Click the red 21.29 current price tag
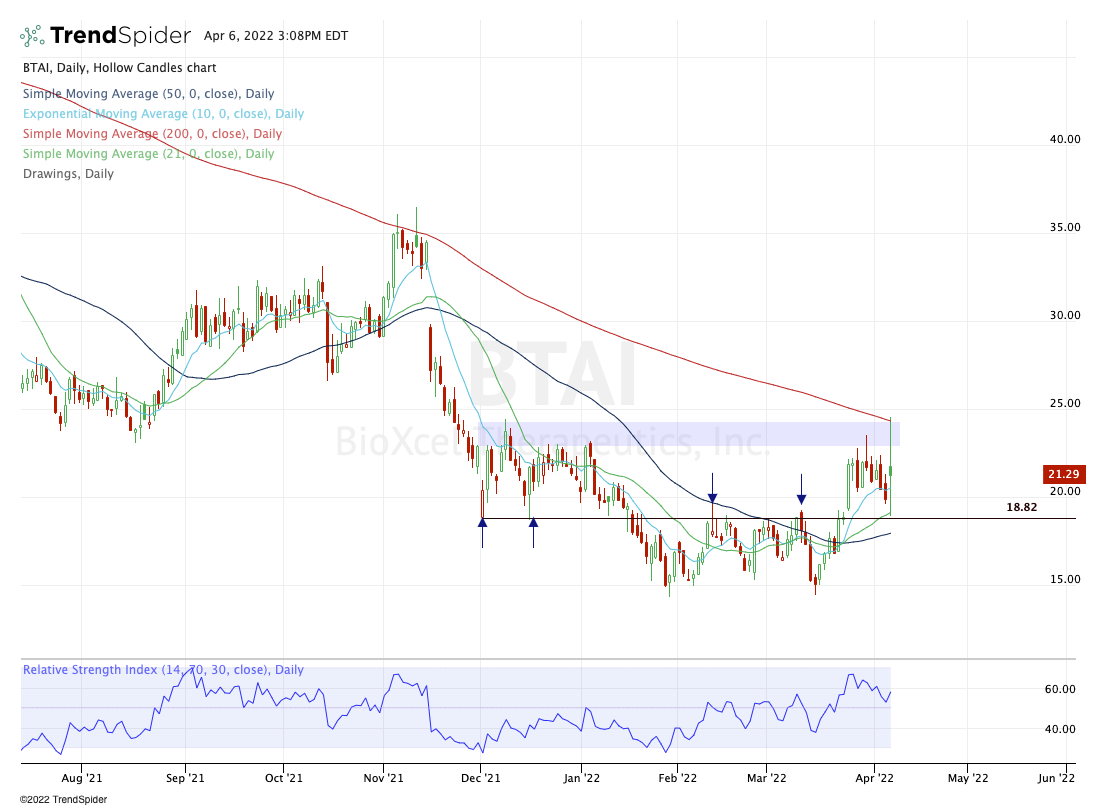The image size is (1106, 809). tap(1064, 474)
